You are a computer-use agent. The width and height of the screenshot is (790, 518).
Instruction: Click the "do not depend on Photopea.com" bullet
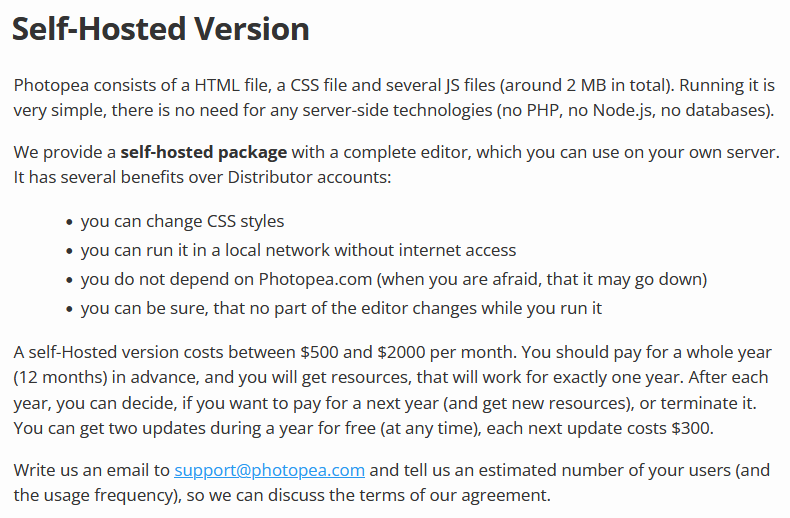pos(394,279)
